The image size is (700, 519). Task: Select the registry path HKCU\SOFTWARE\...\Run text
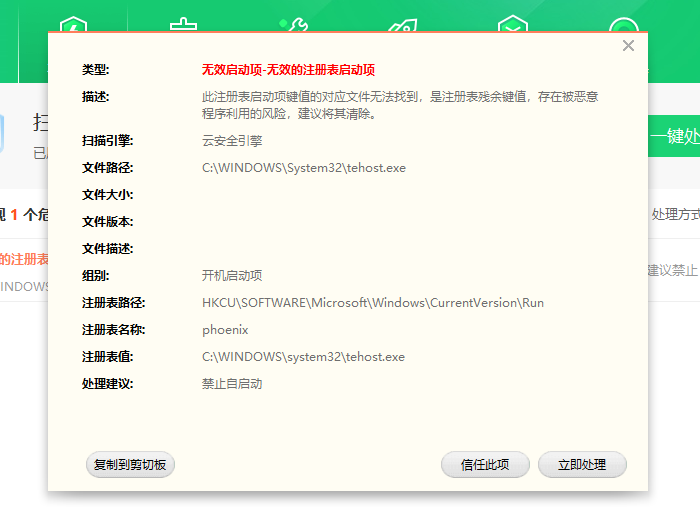(373, 303)
